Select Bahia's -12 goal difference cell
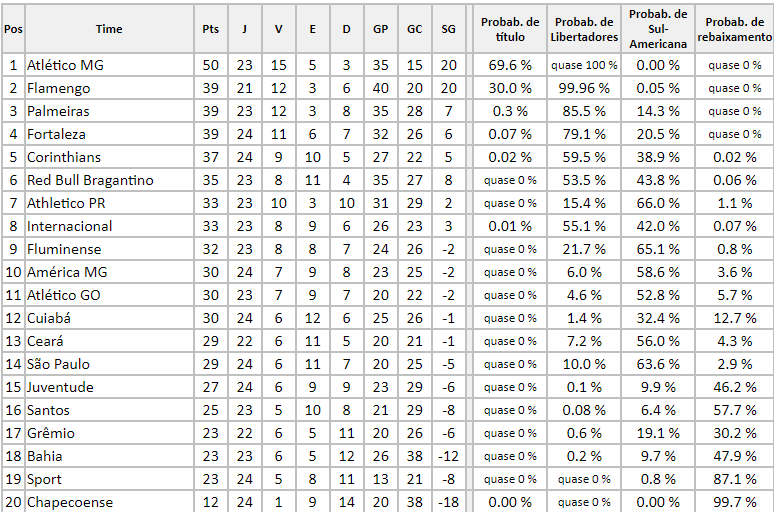Screen dimensions: 774x512 click(448, 456)
